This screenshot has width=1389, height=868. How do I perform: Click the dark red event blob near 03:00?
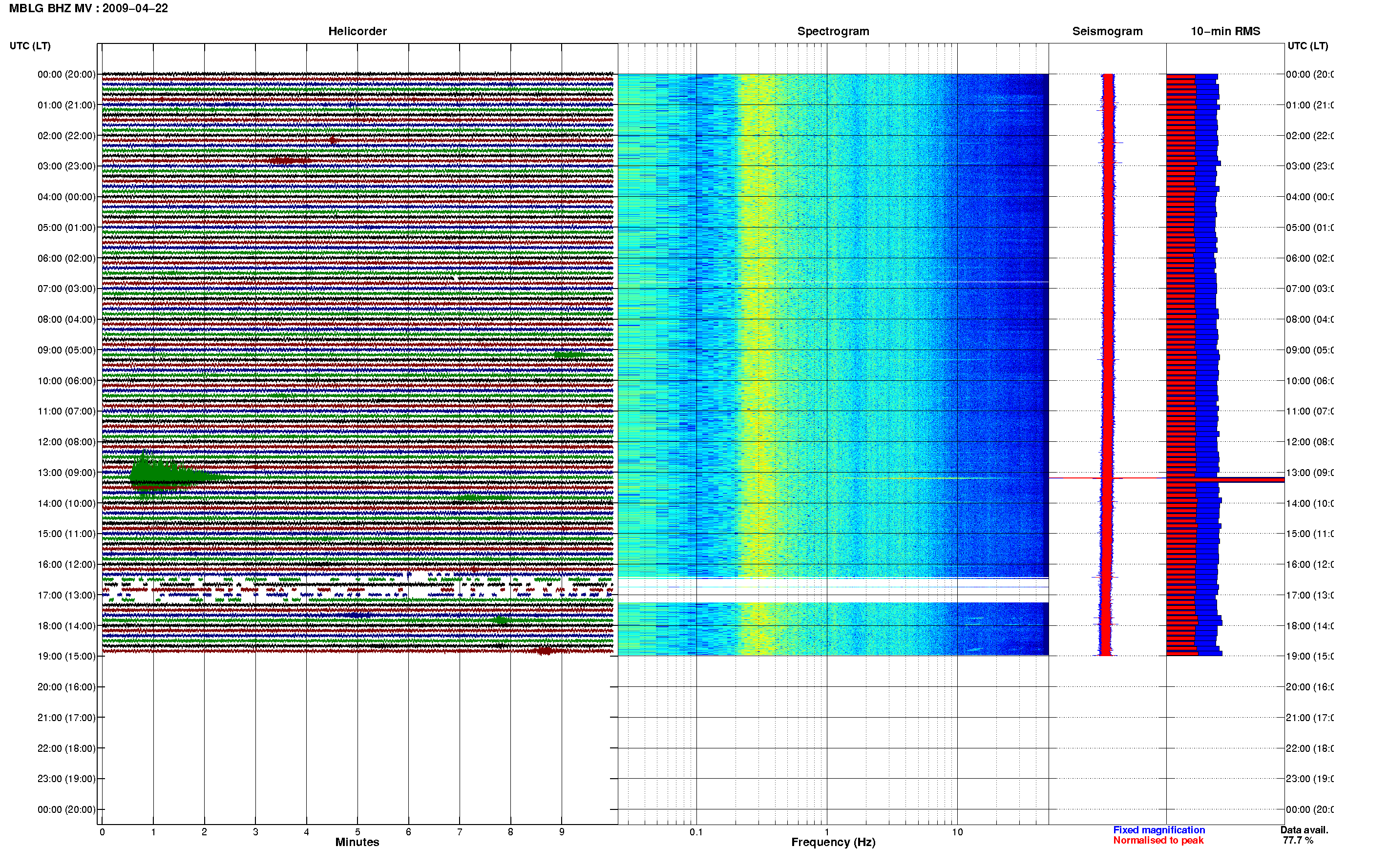(x=289, y=161)
